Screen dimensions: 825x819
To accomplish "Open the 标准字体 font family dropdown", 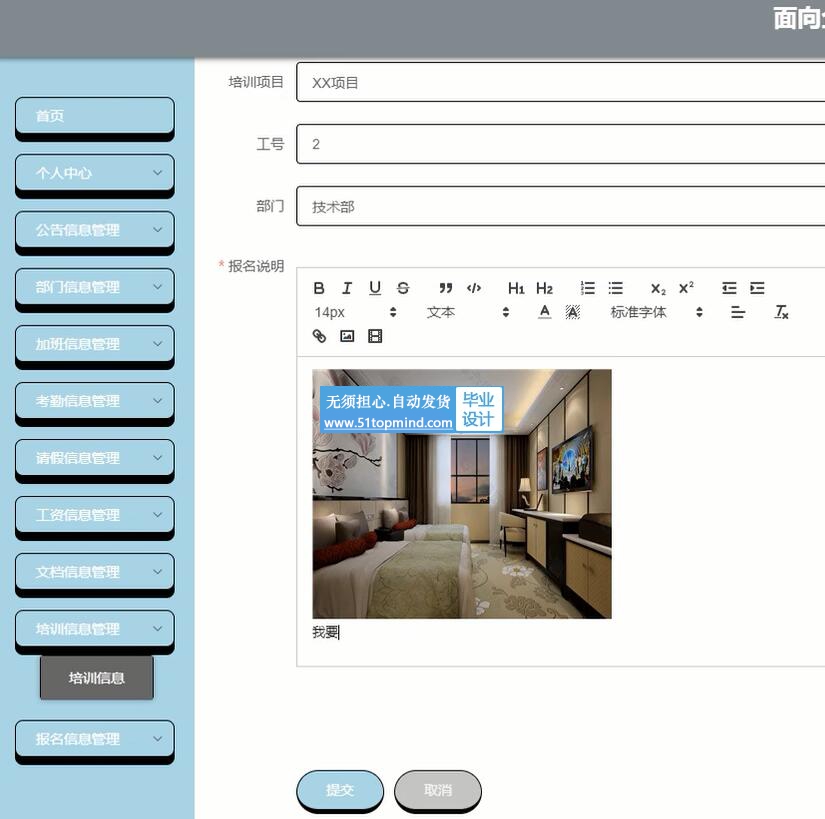I will 656,312.
